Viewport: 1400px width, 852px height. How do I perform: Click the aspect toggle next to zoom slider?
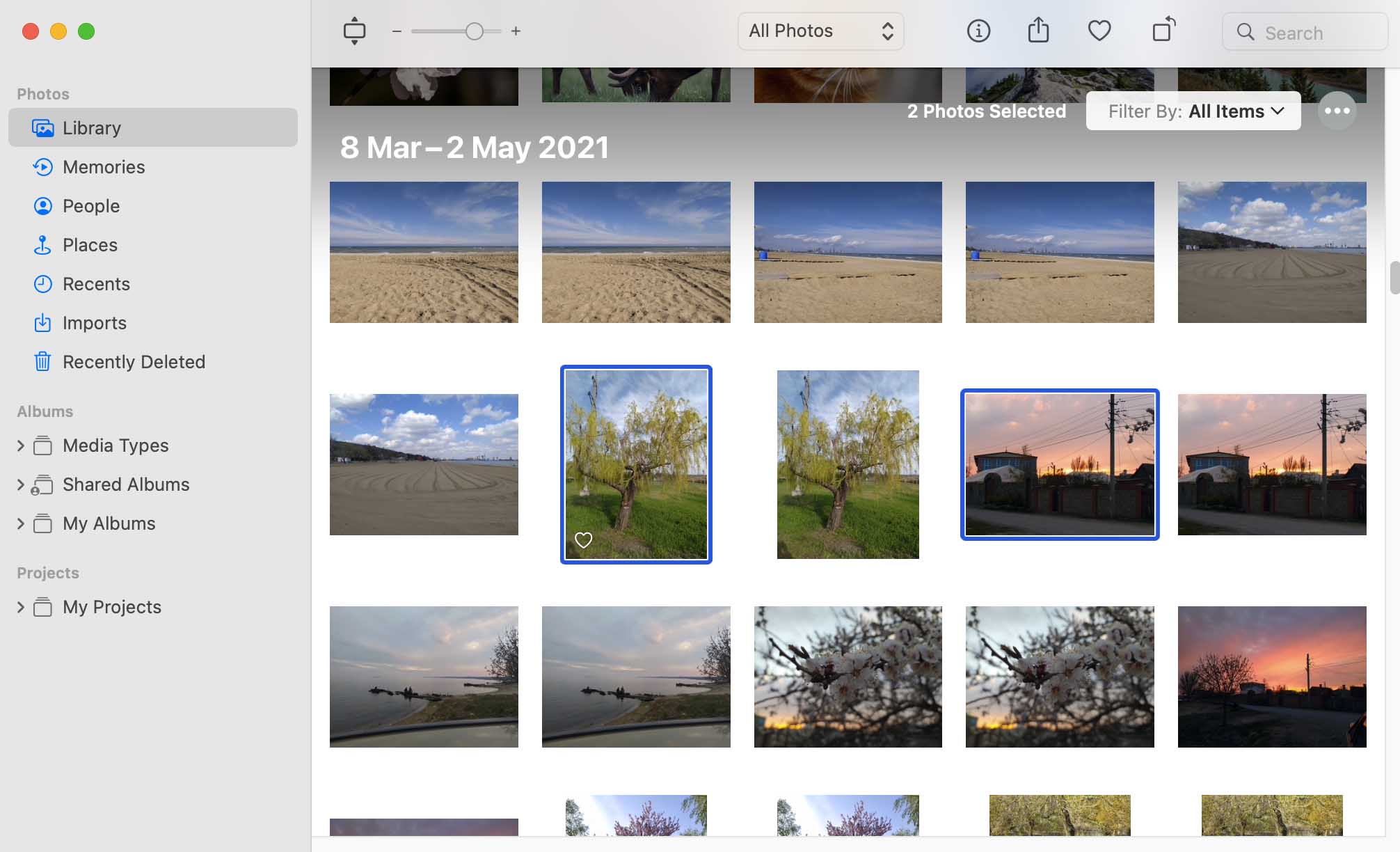coord(355,31)
